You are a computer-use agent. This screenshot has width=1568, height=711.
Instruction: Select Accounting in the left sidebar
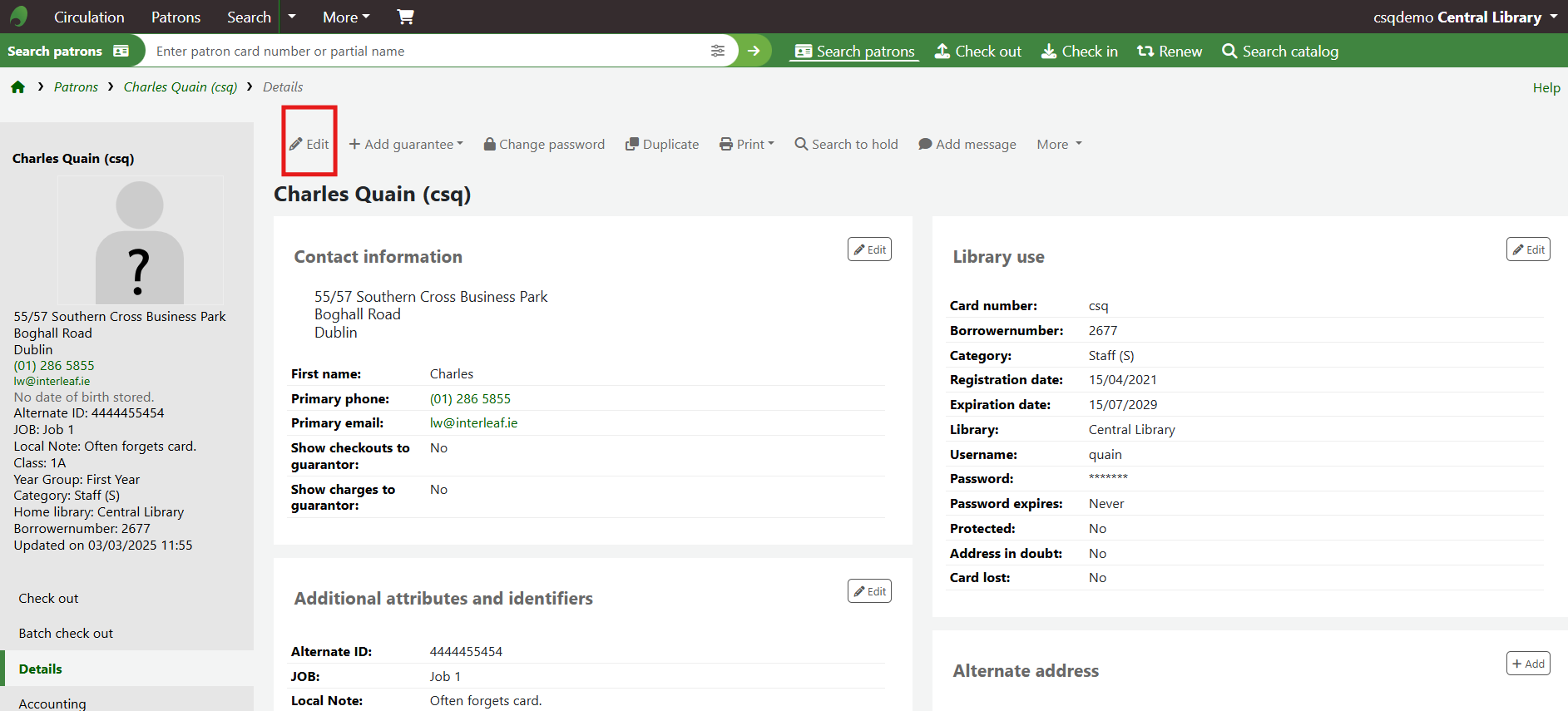(52, 704)
